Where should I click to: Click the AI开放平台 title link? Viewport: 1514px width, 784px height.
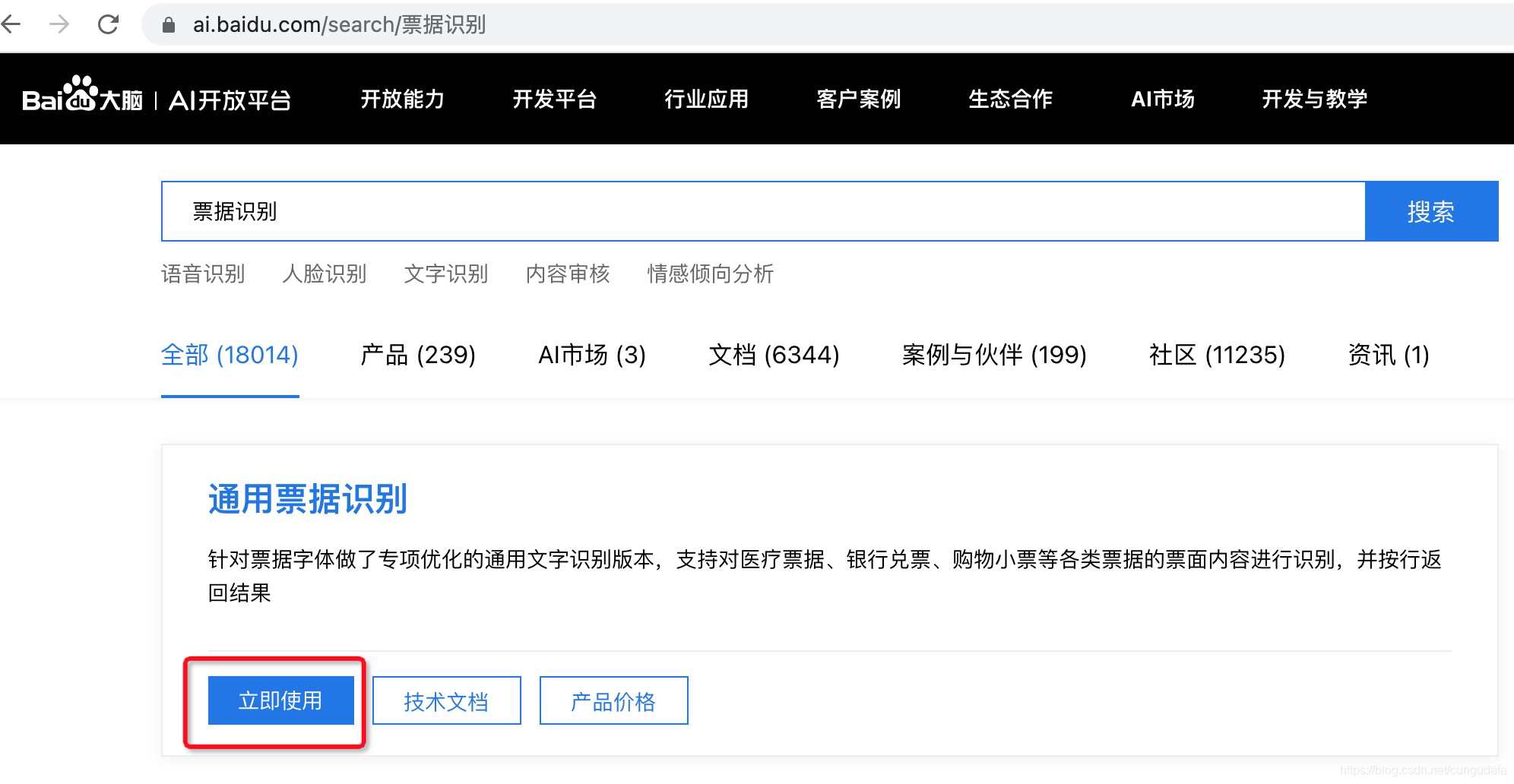tap(230, 100)
